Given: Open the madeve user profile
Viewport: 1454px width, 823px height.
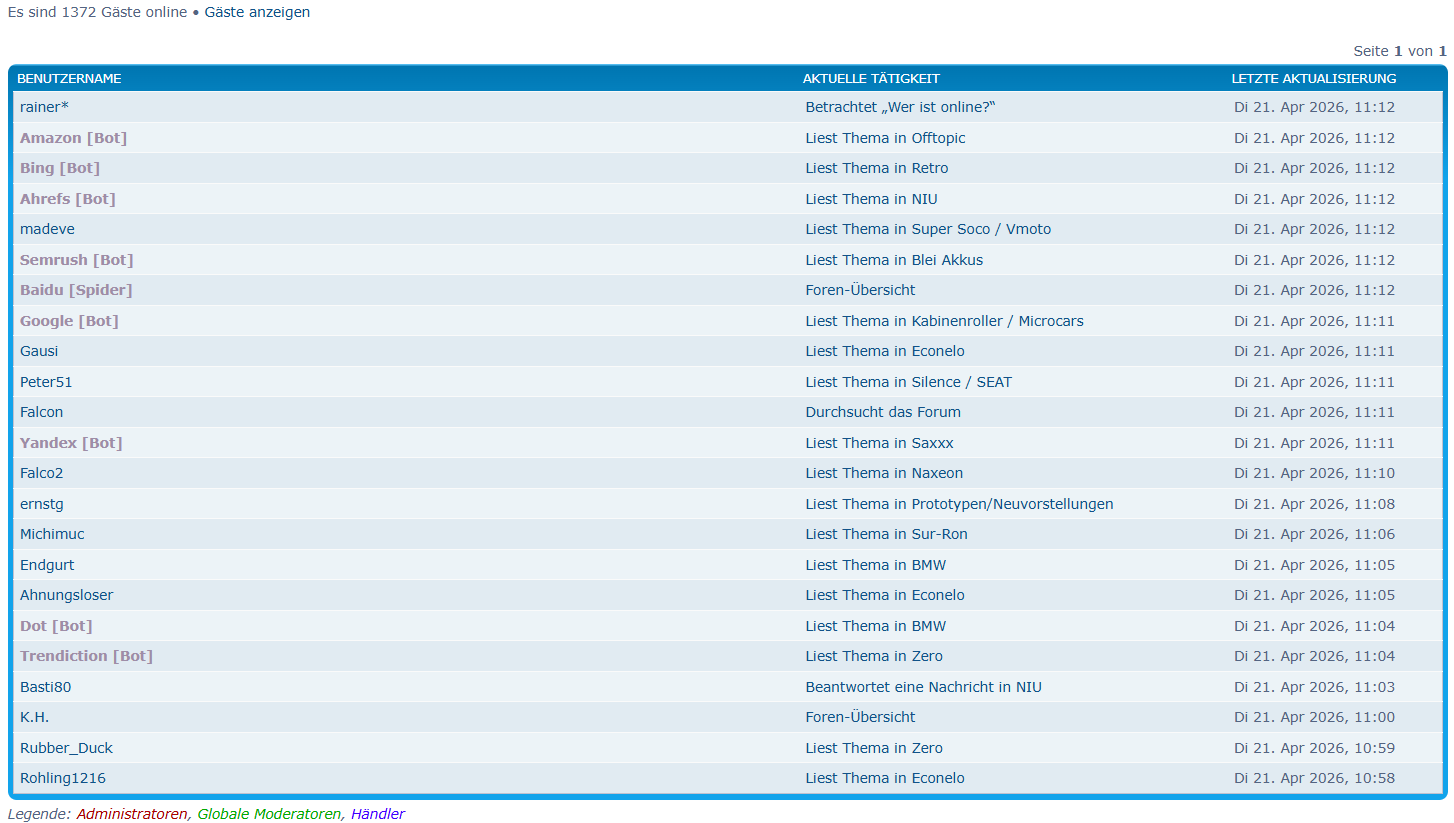Looking at the screenshot, I should pos(47,229).
